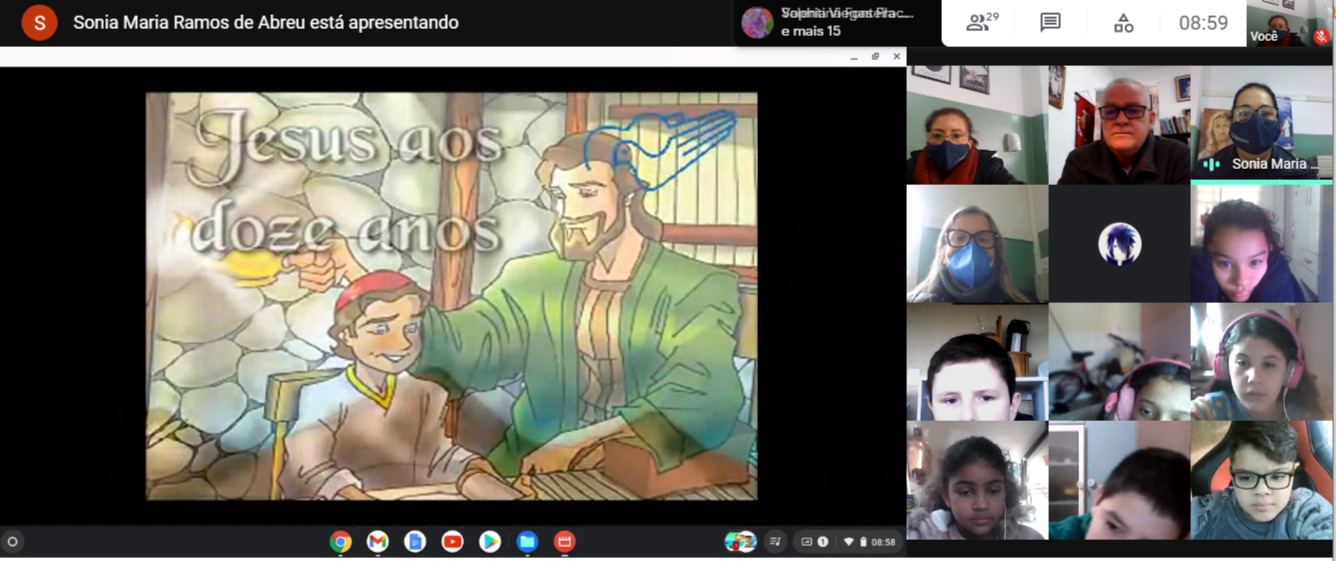Image resolution: width=1336 pixels, height=561 pixels.
Task: Open Gmail from the shelf
Action: pyautogui.click(x=378, y=541)
